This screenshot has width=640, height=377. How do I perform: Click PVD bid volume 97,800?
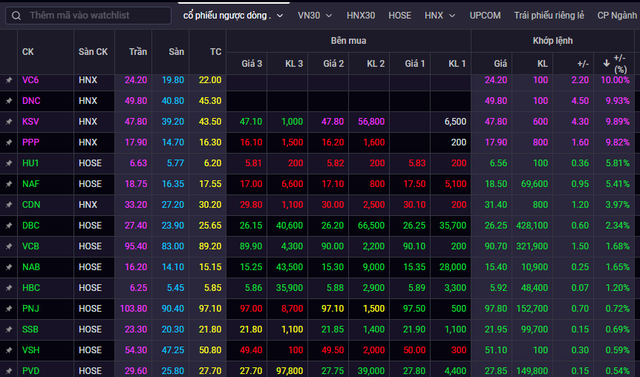tap(289, 371)
